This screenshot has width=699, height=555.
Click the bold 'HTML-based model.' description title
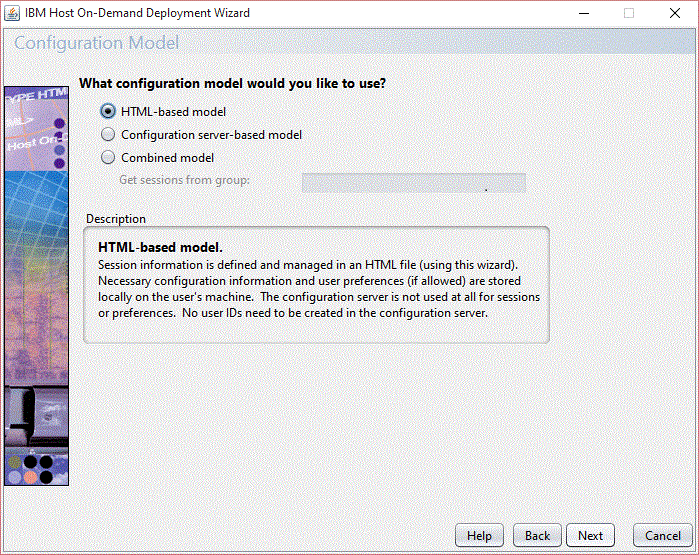click(x=160, y=247)
